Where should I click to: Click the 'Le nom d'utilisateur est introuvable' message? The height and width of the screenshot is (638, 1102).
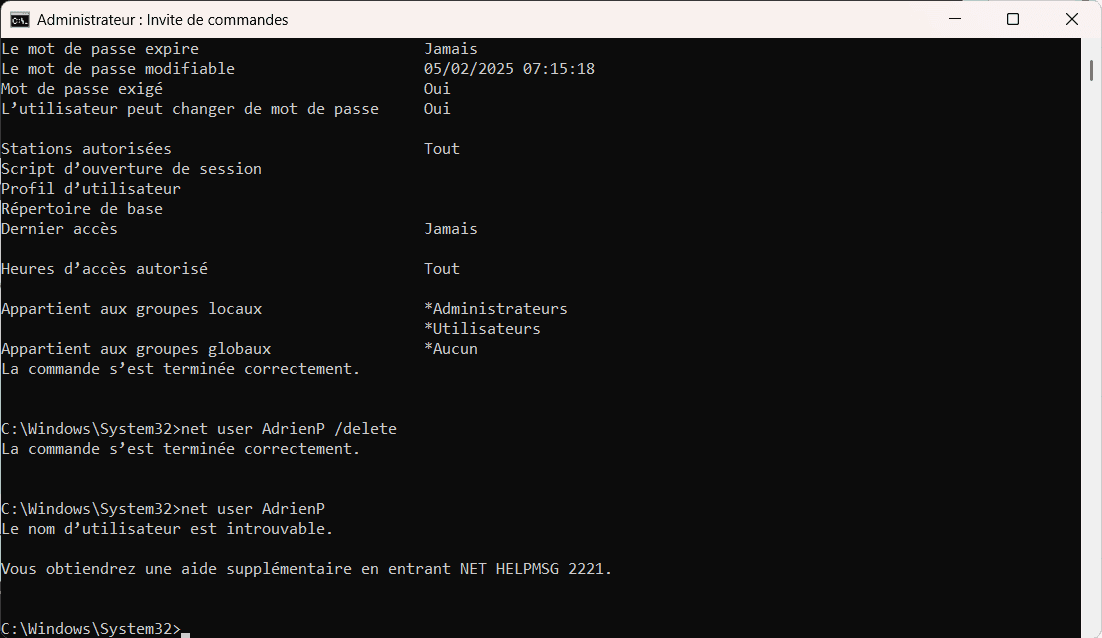pyautogui.click(x=167, y=528)
